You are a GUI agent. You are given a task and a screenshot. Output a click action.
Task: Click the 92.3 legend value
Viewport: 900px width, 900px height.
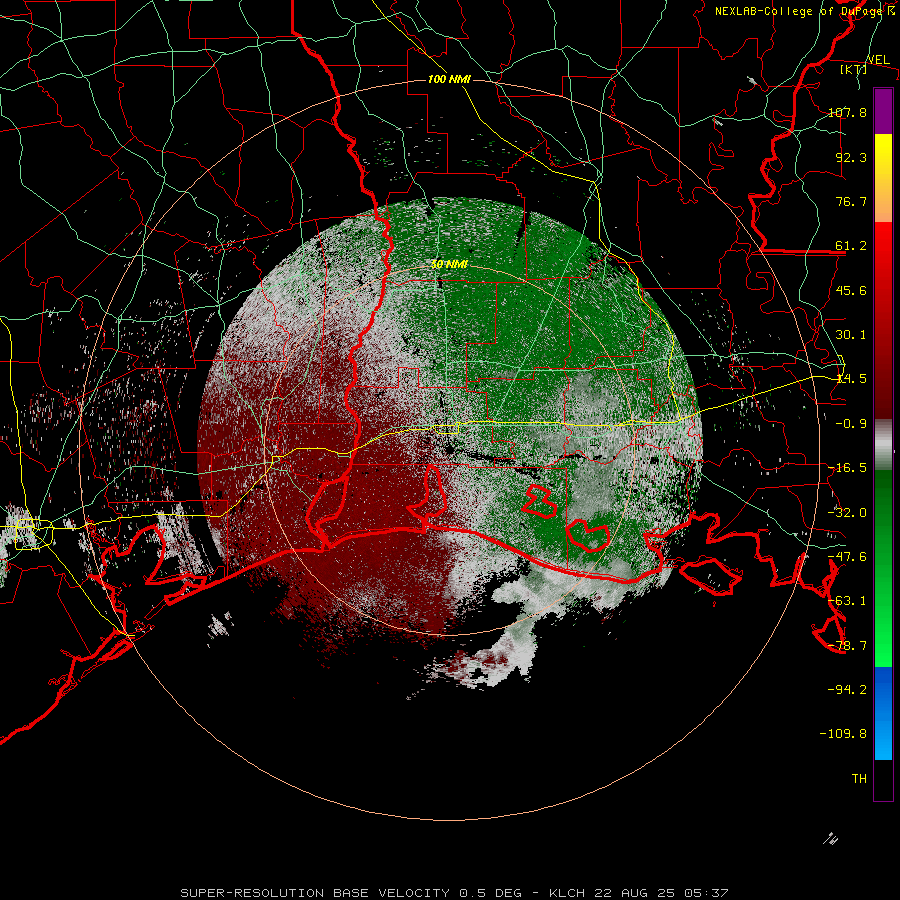click(x=851, y=157)
